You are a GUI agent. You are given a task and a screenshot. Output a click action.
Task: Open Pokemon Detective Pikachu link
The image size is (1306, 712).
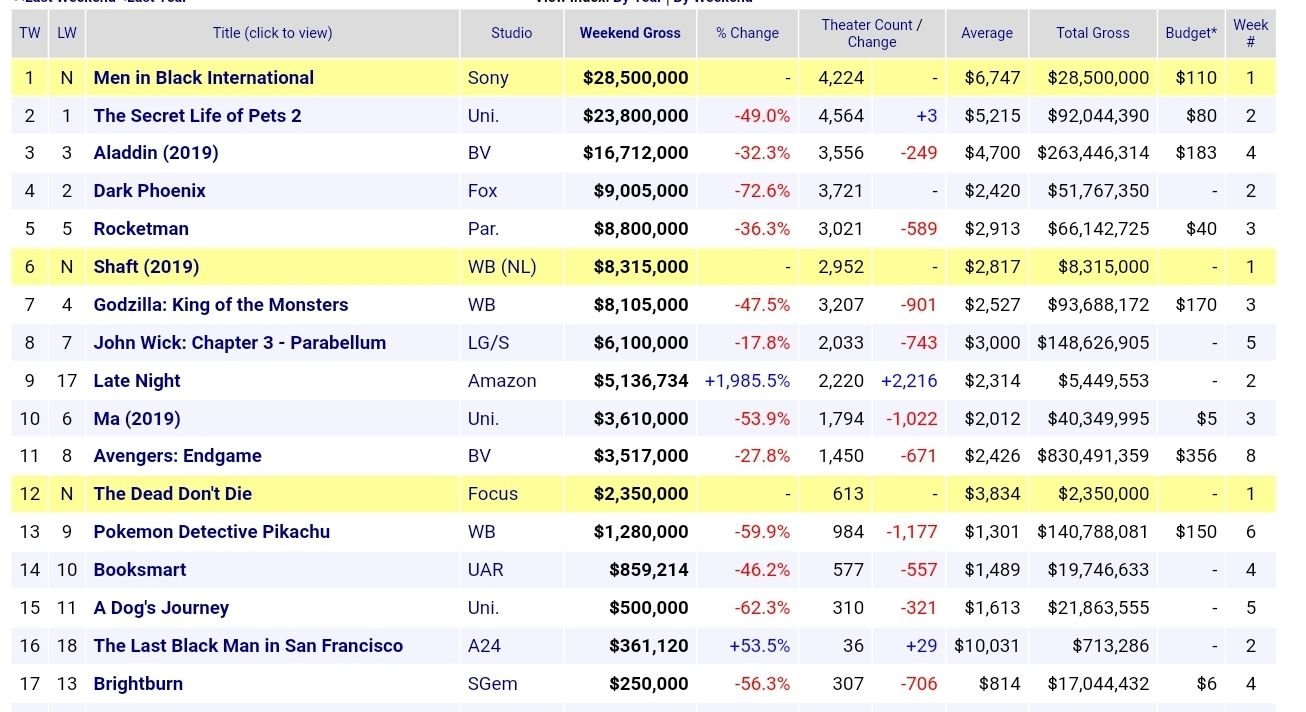tap(212, 532)
